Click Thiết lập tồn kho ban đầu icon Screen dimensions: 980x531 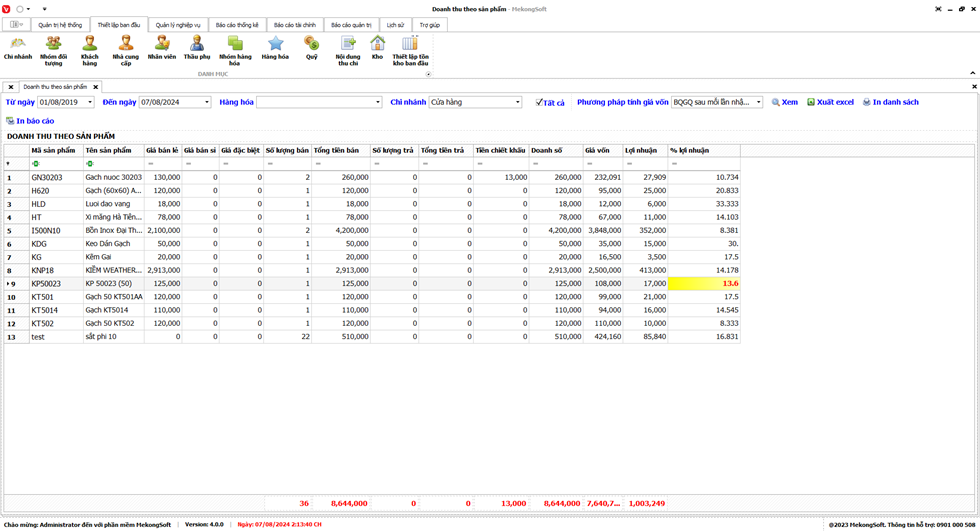(410, 48)
